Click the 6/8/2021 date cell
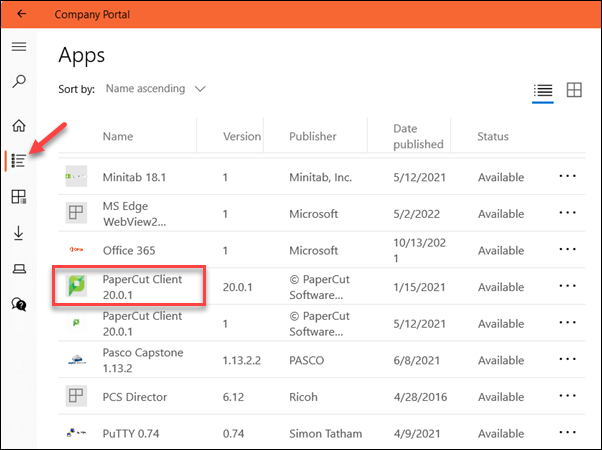The height and width of the screenshot is (450, 602). point(417,361)
